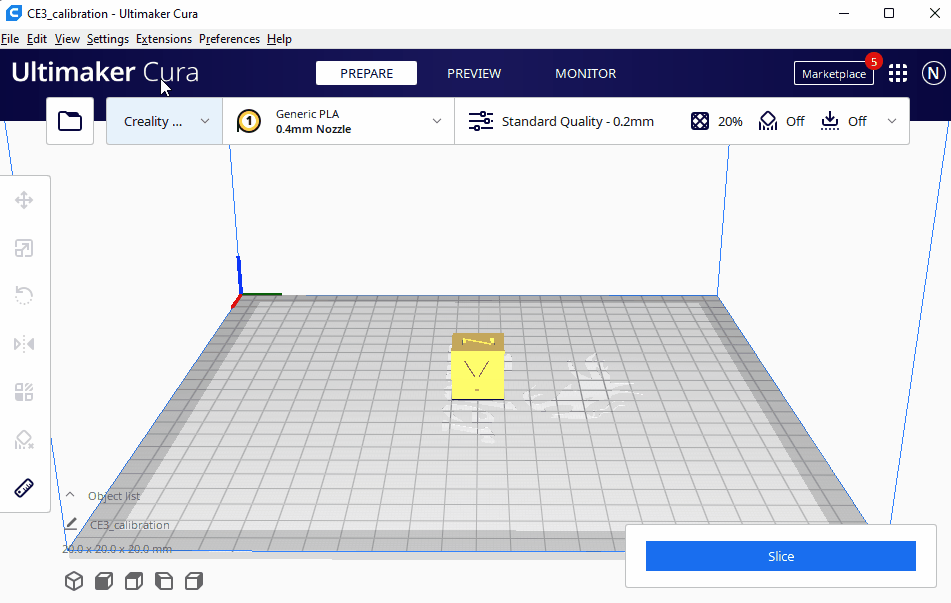Select the Move tool
The height and width of the screenshot is (603, 951).
pyautogui.click(x=24, y=200)
